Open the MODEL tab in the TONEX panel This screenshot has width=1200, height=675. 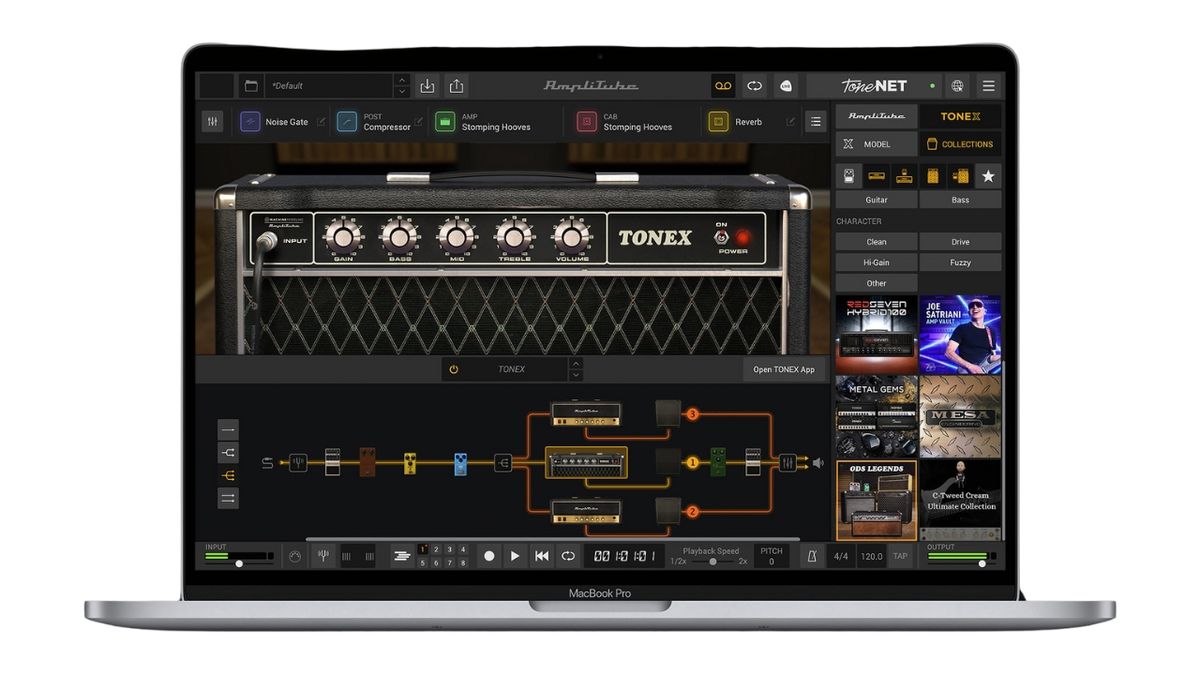coord(875,144)
